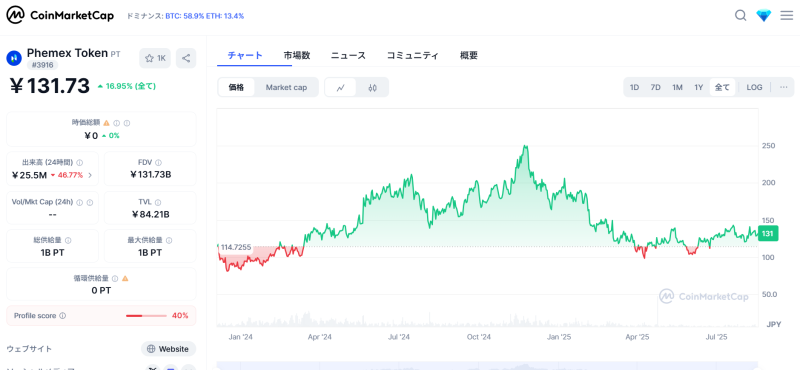Toggle the LOG scale option
This screenshot has height=370, width=800.
[754, 87]
